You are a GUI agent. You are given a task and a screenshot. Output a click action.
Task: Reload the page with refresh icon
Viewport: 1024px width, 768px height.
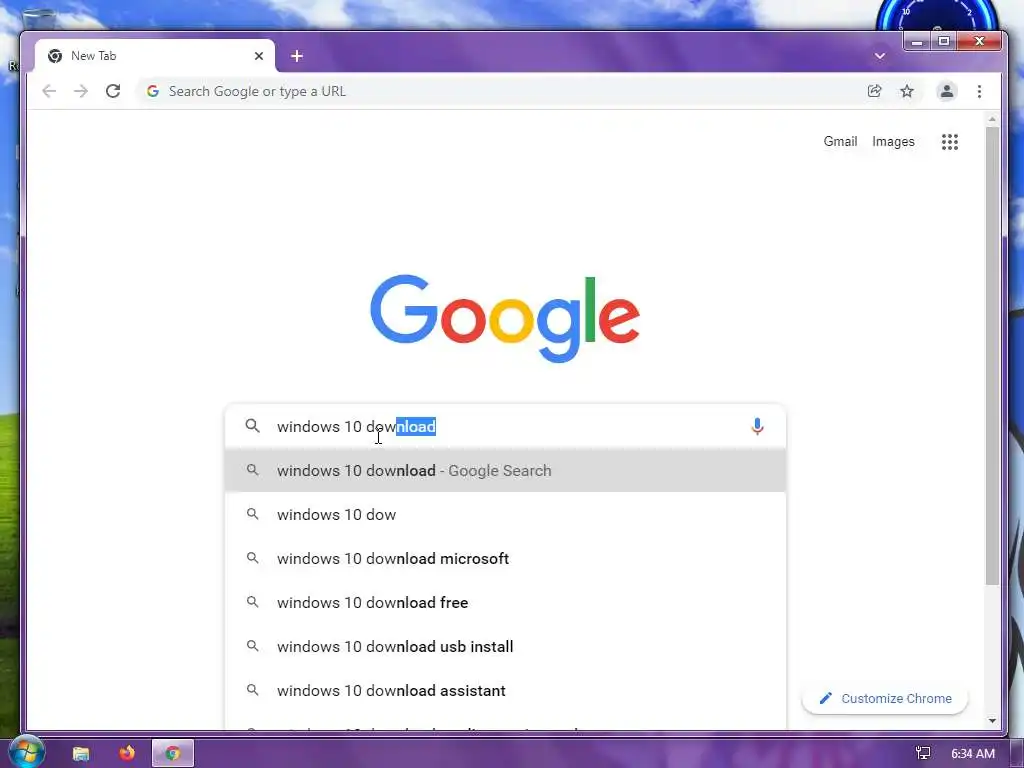point(113,91)
